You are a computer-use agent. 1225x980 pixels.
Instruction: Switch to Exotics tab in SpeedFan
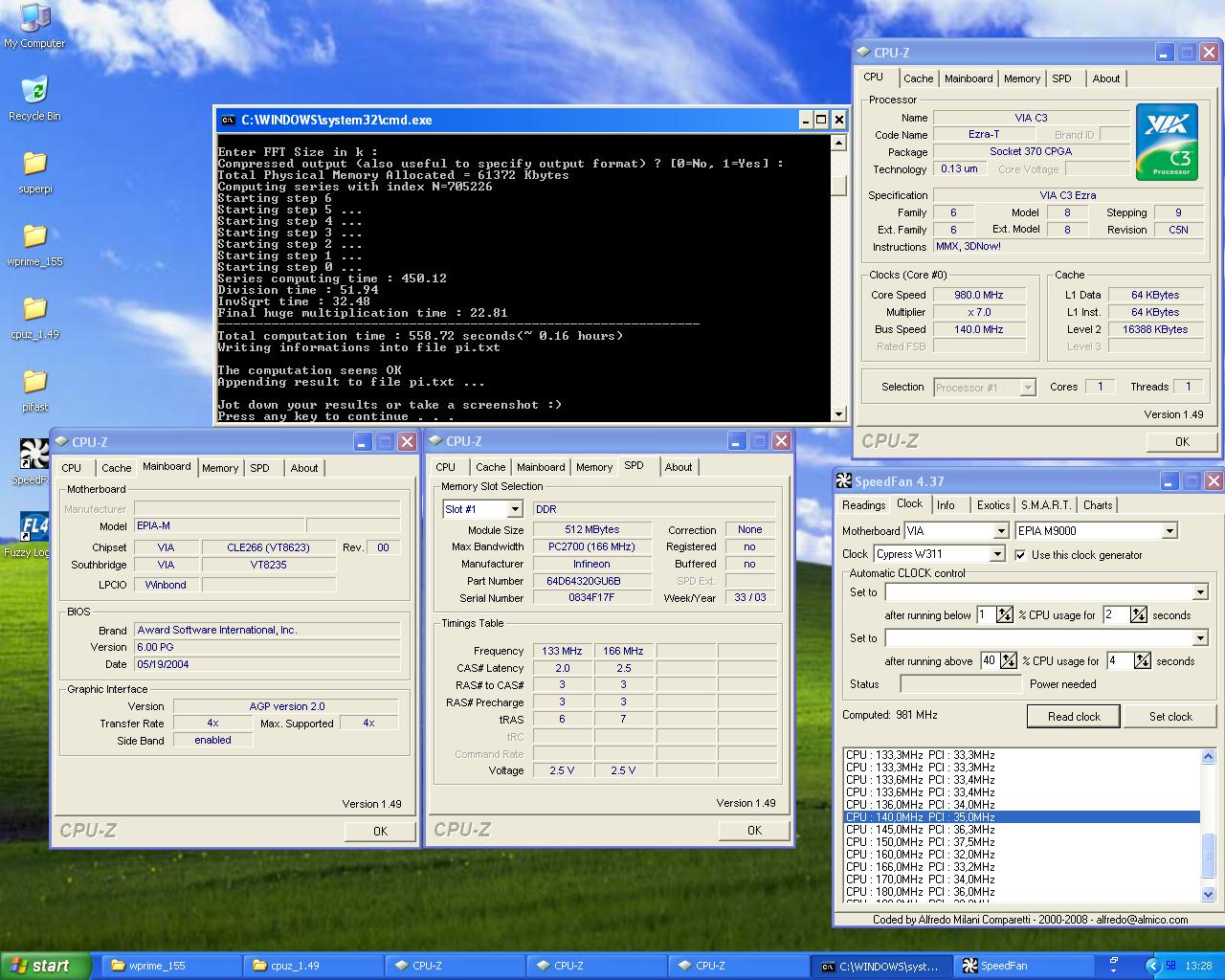(992, 505)
